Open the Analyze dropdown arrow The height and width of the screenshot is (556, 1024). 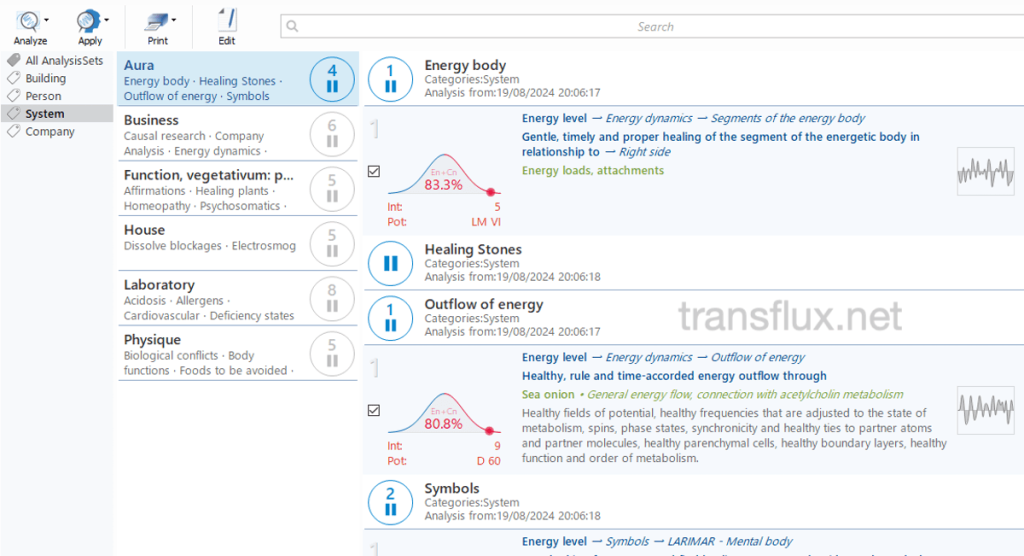pyautogui.click(x=48, y=20)
